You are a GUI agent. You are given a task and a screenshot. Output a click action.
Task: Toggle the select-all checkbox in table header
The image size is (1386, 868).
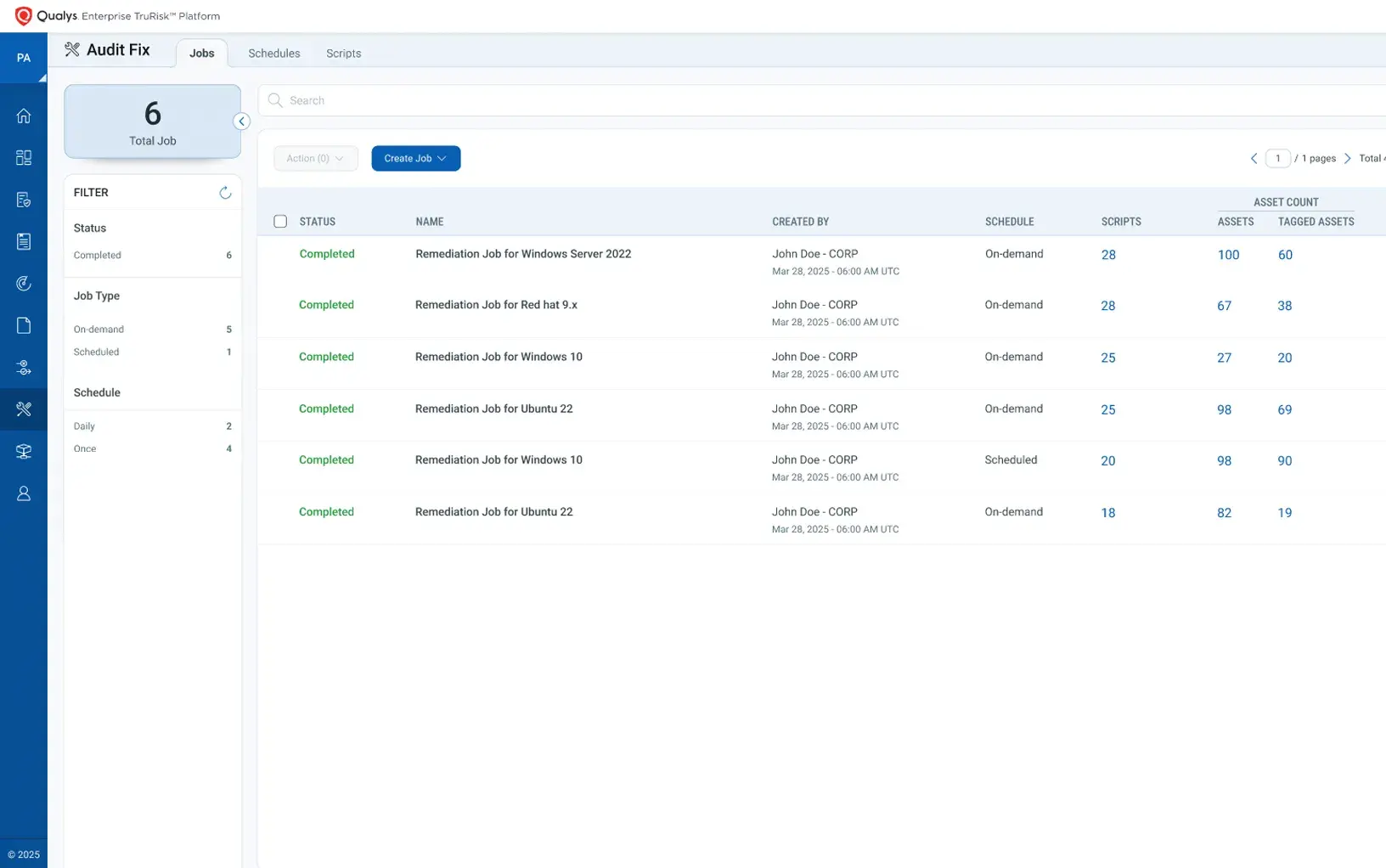pyautogui.click(x=280, y=222)
